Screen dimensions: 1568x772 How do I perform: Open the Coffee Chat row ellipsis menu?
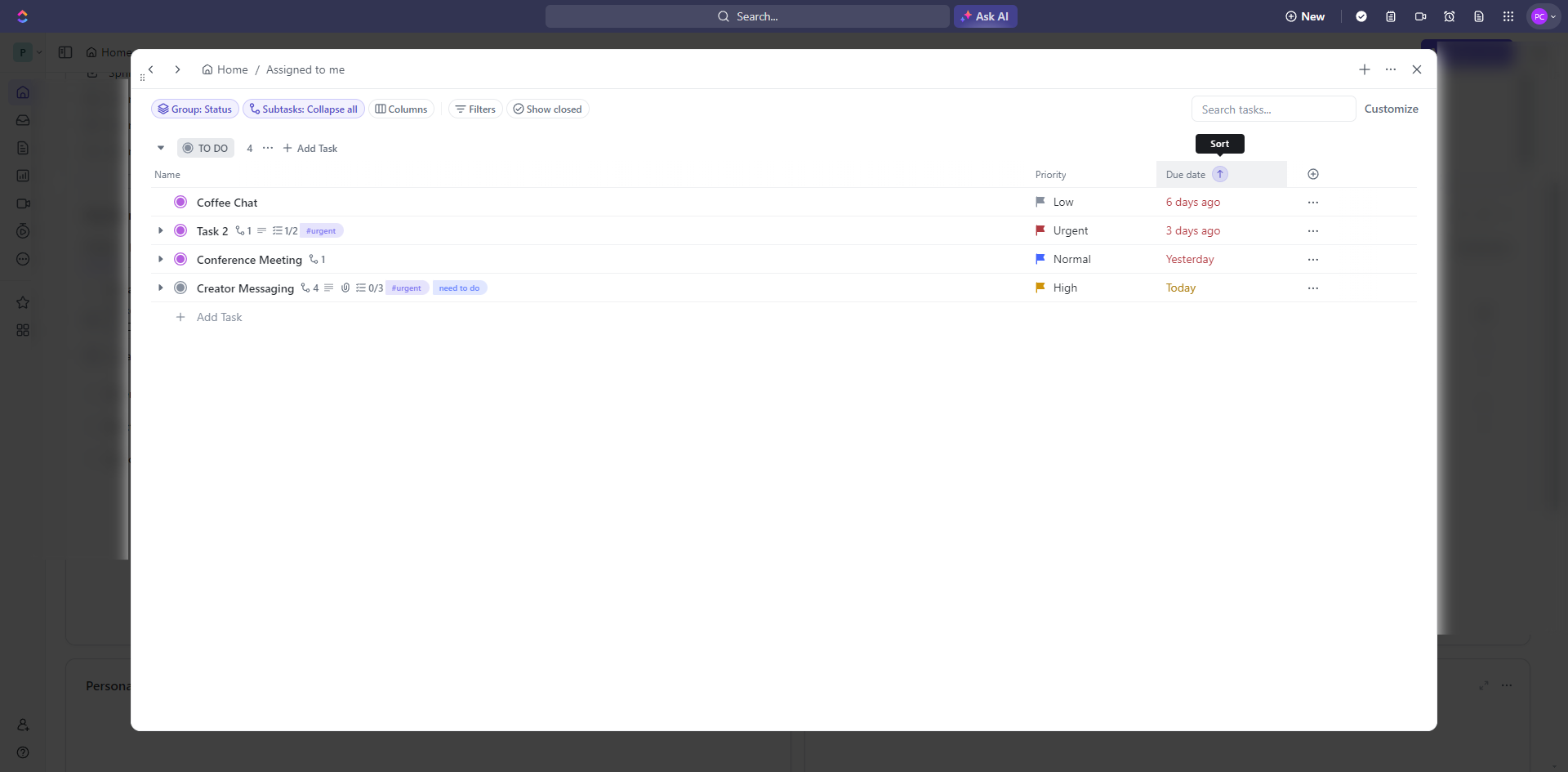click(x=1313, y=202)
